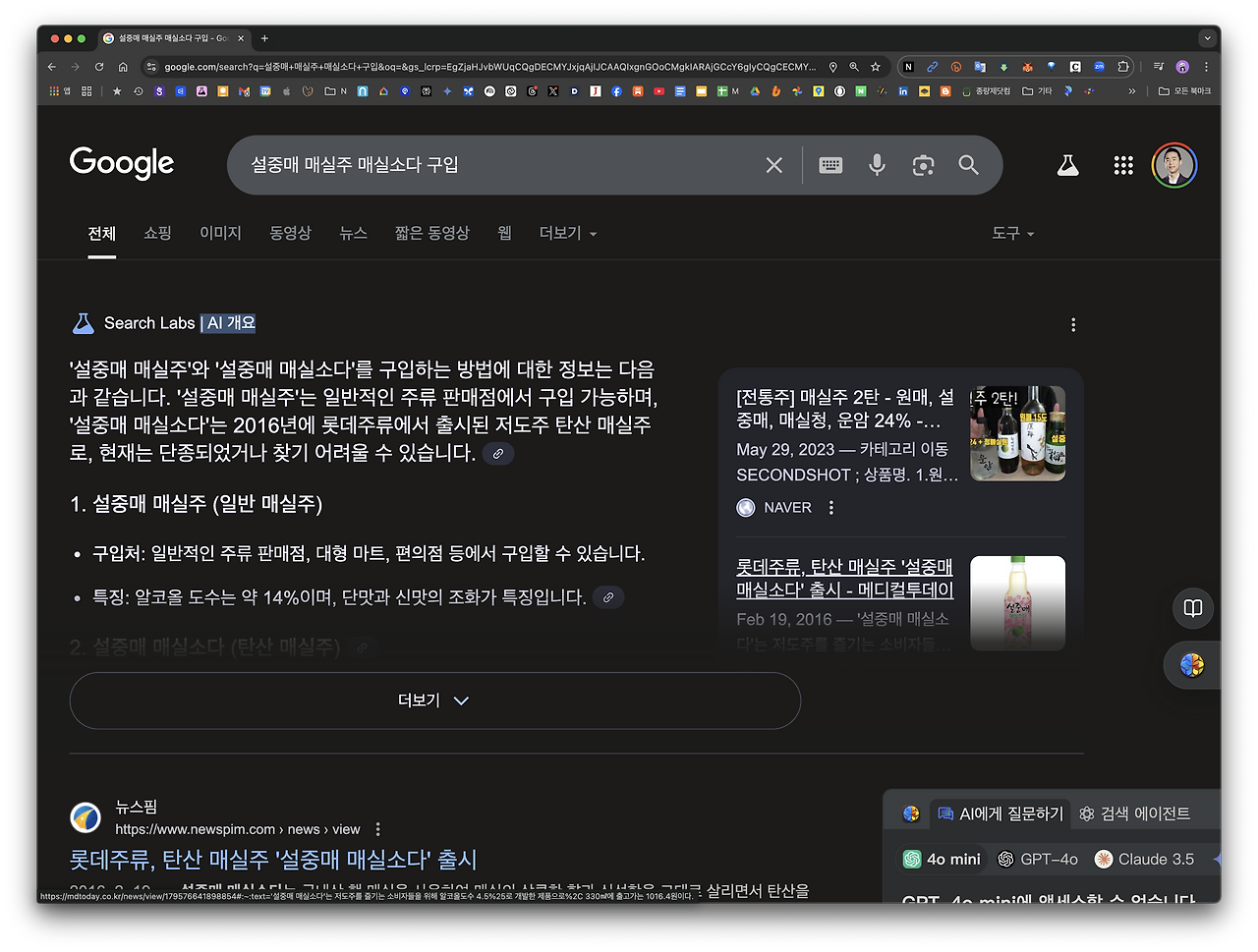Click the floating brain assistant button
The height and width of the screenshot is (952, 1258).
[x=1192, y=665]
